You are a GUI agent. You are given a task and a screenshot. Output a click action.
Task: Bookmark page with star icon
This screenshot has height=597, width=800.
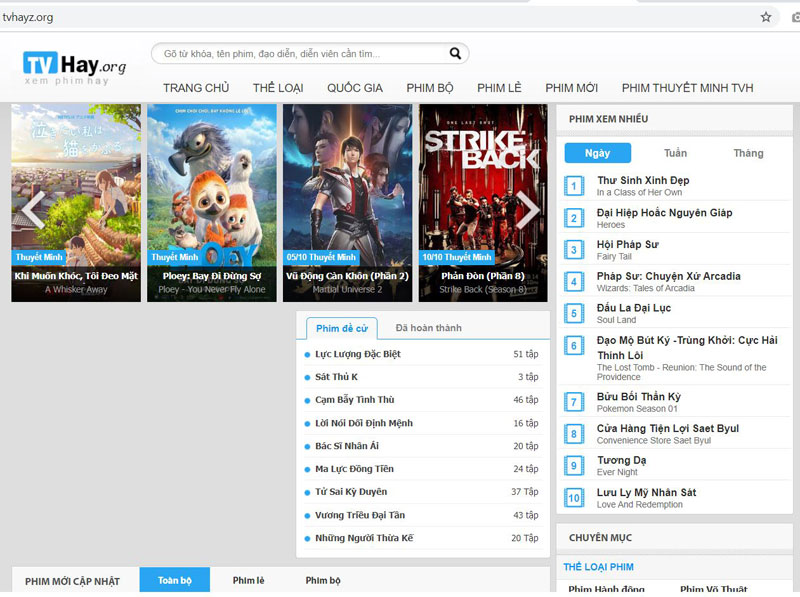click(x=766, y=17)
